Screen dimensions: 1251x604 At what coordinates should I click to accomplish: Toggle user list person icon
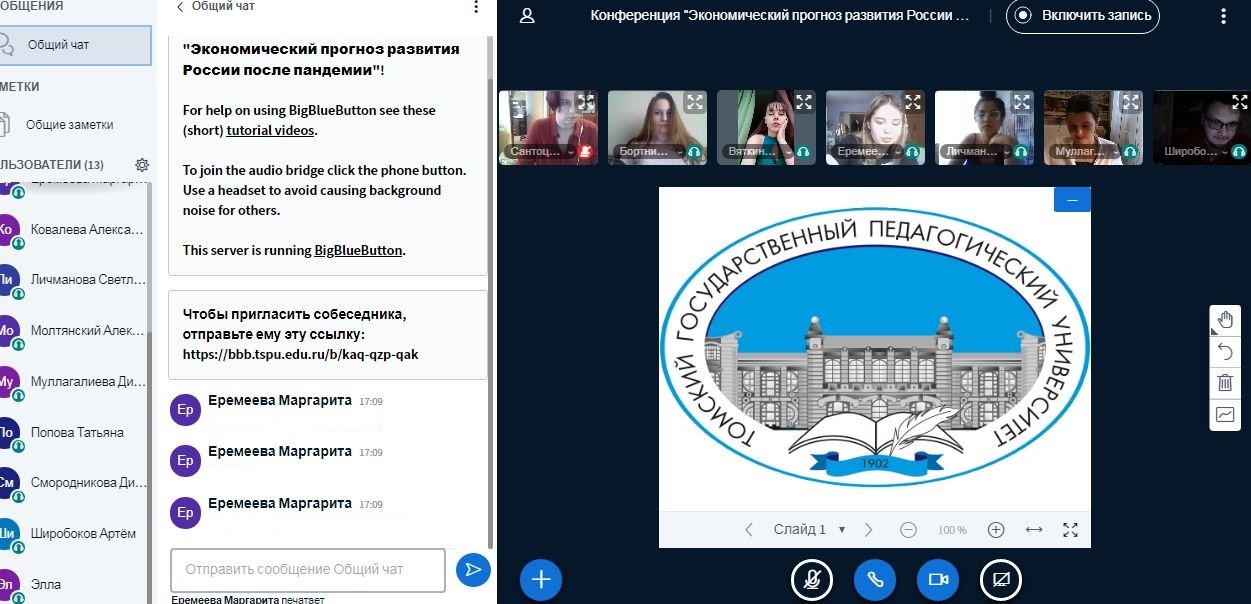[x=527, y=15]
